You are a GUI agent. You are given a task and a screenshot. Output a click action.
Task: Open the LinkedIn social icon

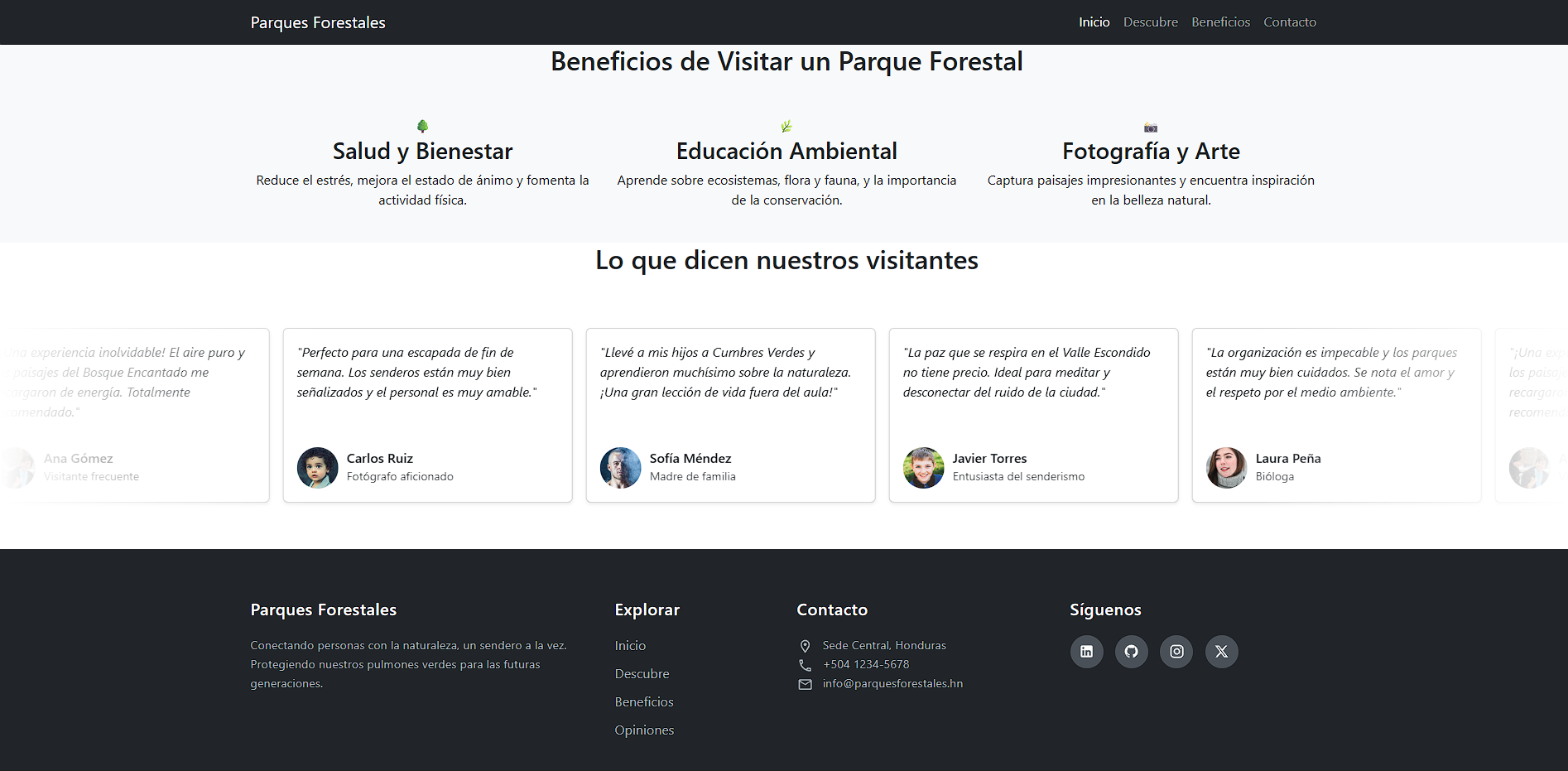(1087, 652)
